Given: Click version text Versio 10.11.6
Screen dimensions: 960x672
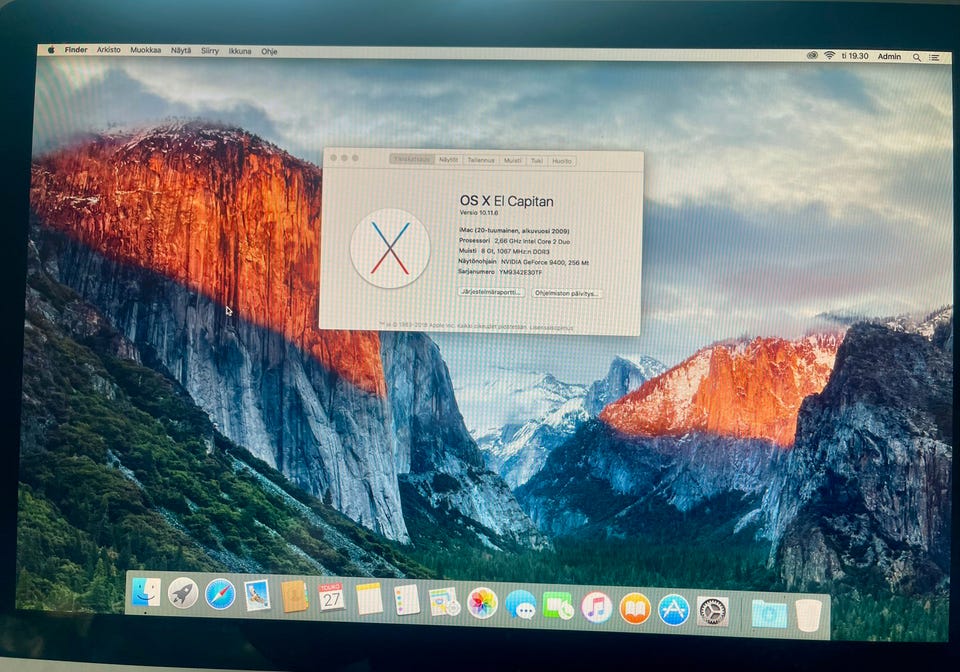Looking at the screenshot, I should click(x=479, y=213).
